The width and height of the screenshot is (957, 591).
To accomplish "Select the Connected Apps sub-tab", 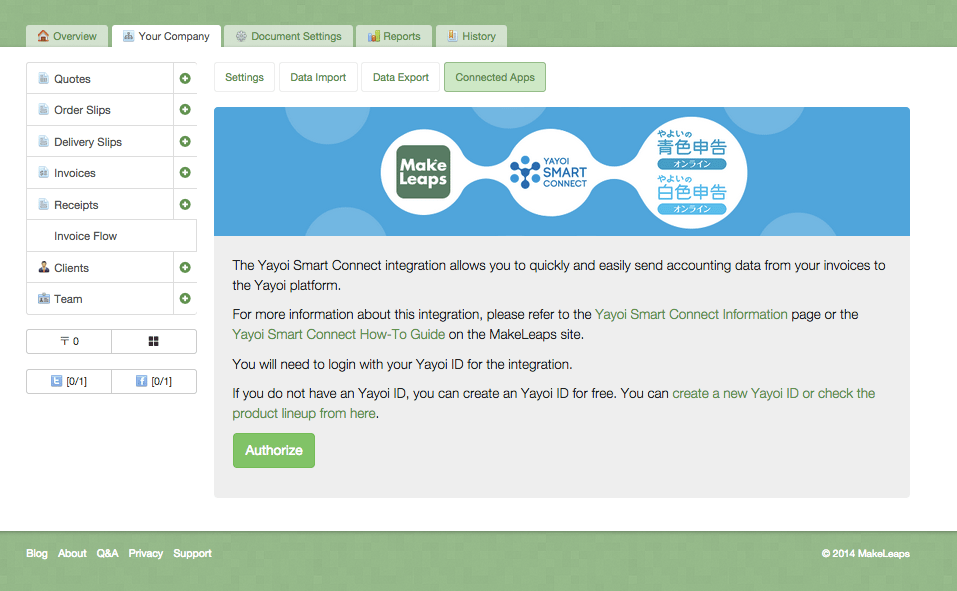I will [x=495, y=77].
